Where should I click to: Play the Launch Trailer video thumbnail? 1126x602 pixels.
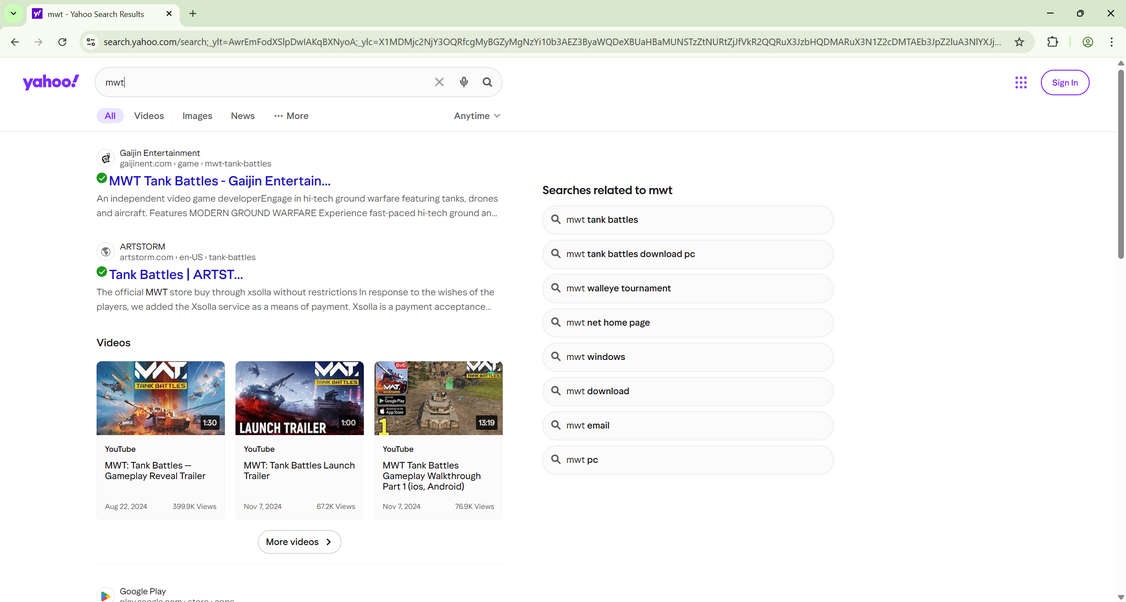(x=299, y=398)
